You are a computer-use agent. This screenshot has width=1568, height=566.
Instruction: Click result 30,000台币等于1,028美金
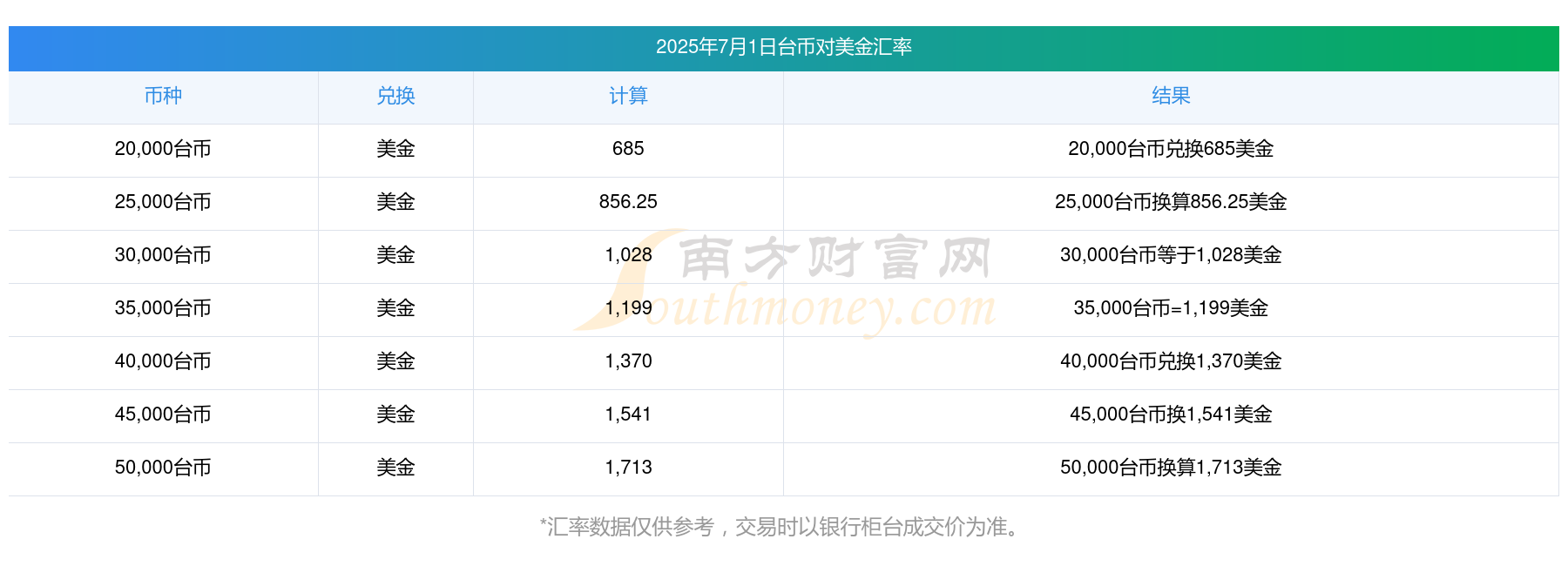click(1171, 255)
